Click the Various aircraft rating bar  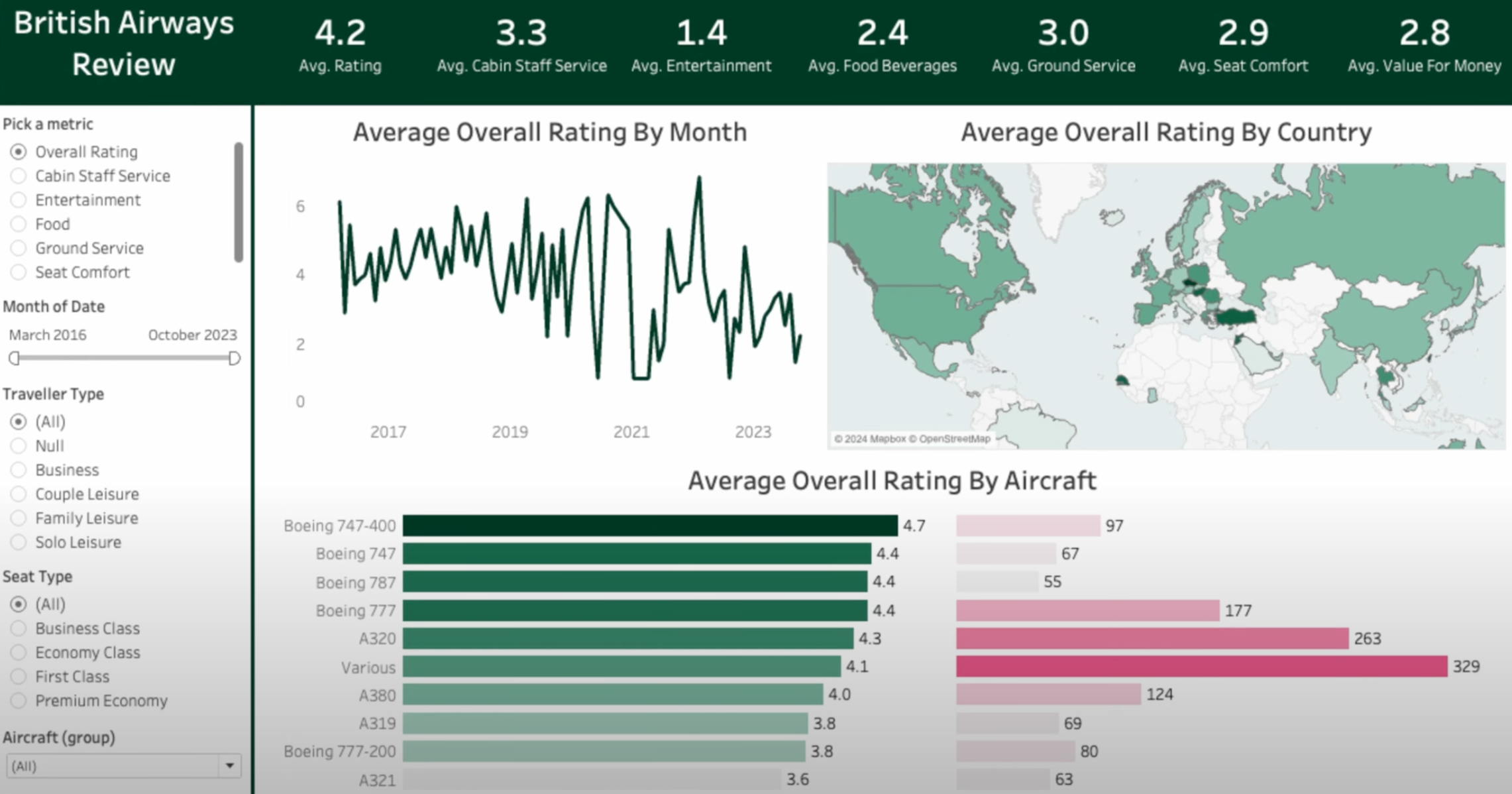click(x=621, y=666)
